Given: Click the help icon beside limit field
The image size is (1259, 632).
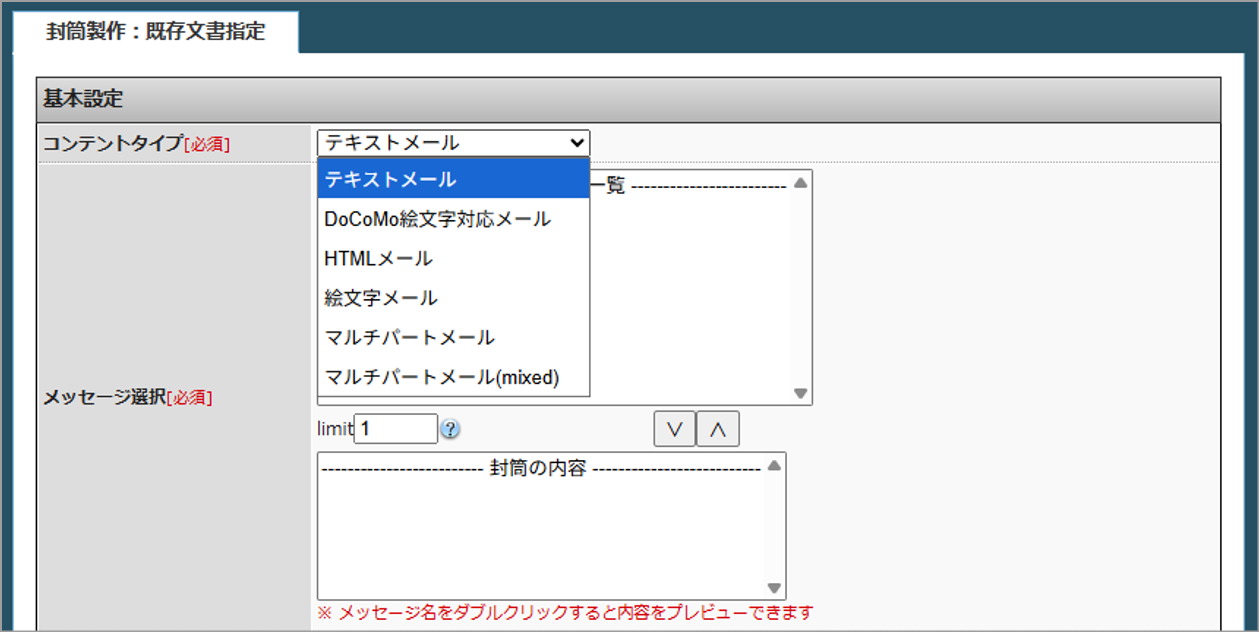Looking at the screenshot, I should (x=450, y=429).
